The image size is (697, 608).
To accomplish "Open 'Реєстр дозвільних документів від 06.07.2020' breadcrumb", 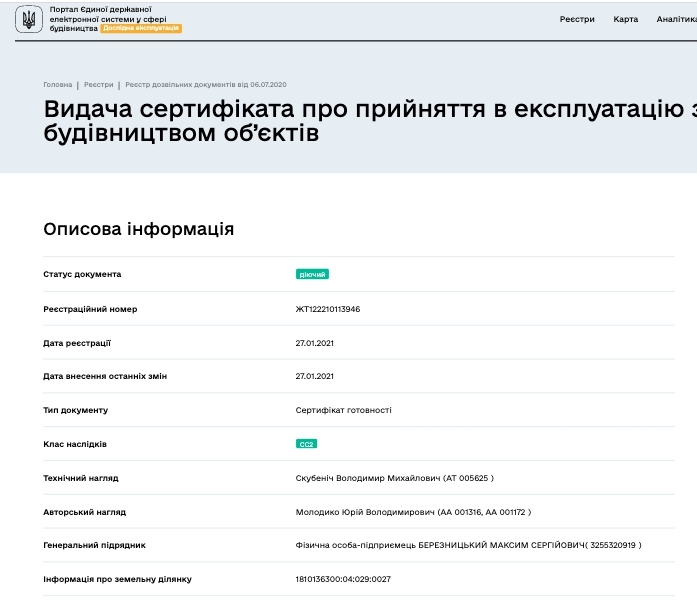I will click(x=206, y=84).
